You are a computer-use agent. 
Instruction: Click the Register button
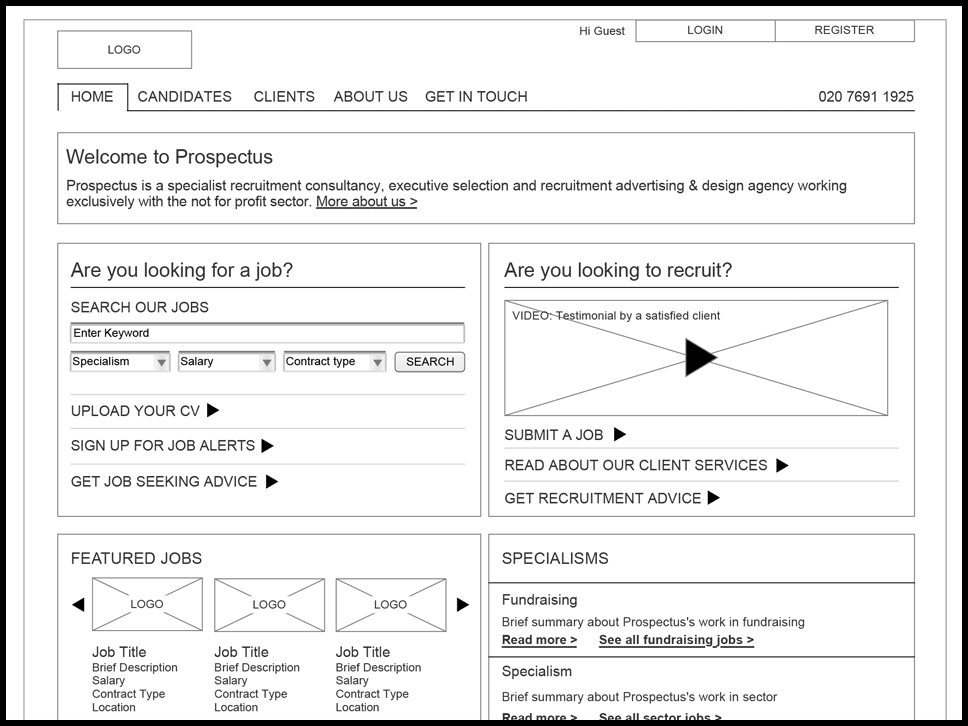click(845, 30)
